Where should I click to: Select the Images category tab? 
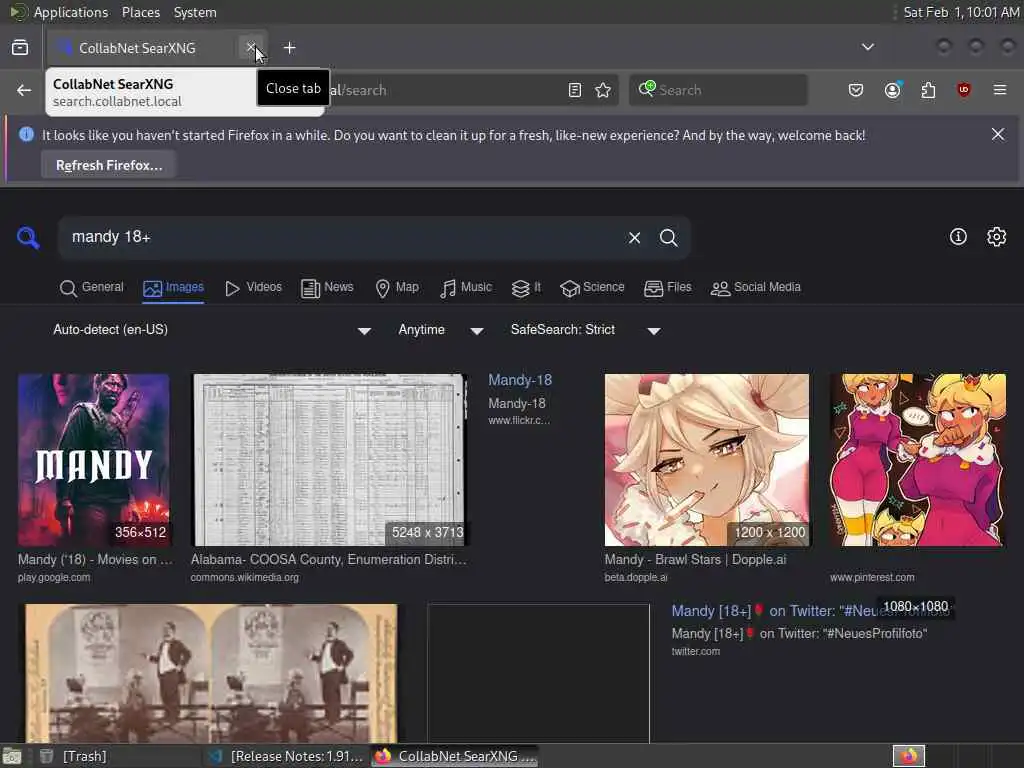[x=173, y=287]
